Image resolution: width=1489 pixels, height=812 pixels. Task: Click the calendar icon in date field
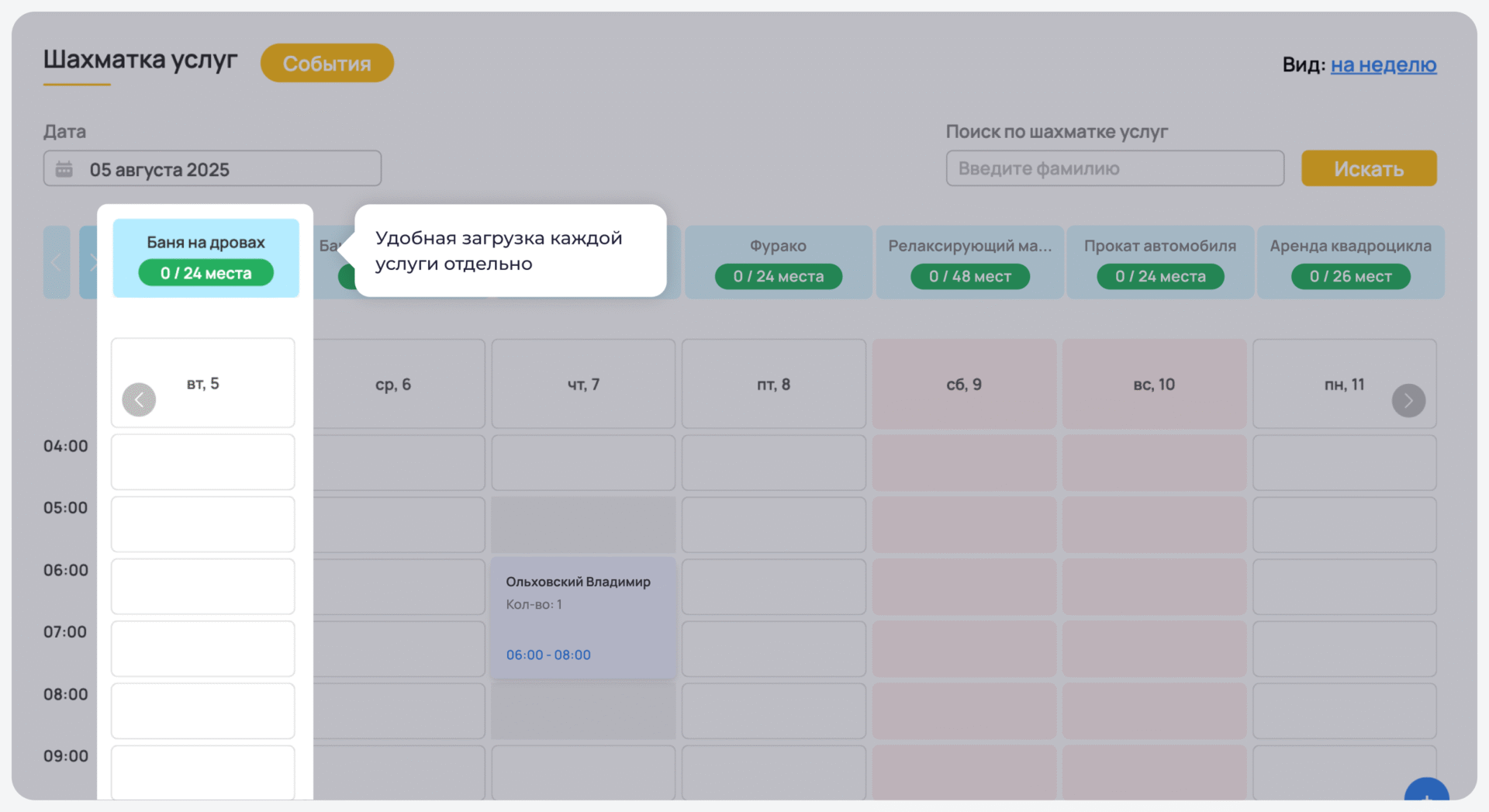click(64, 169)
